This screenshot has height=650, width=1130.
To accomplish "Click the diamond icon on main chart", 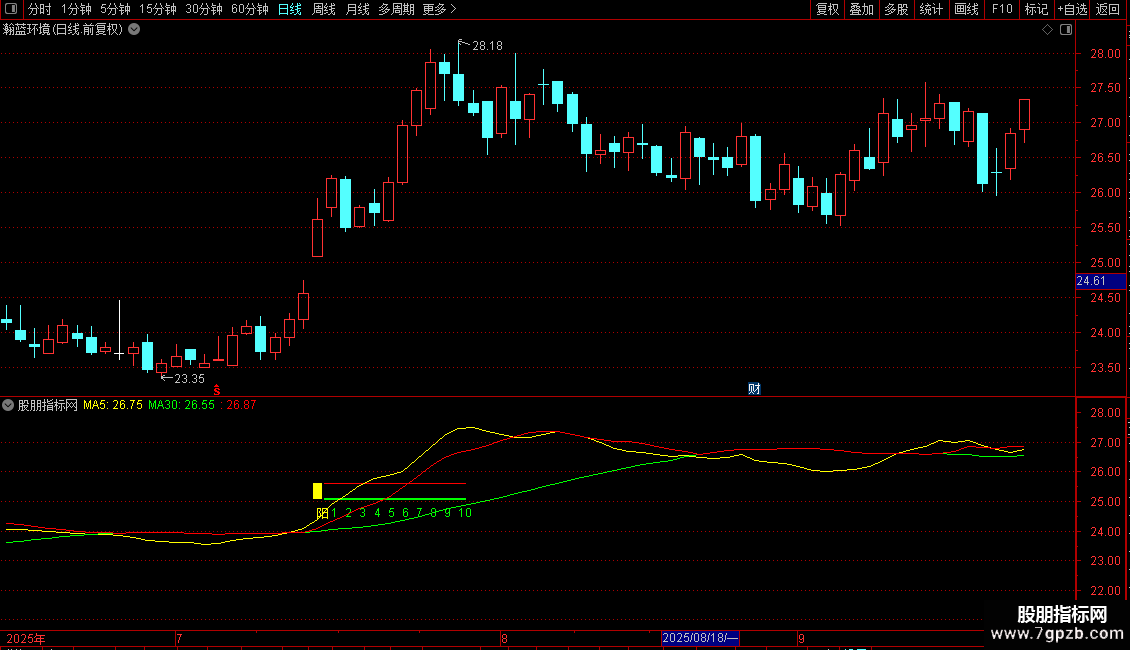I will pyautogui.click(x=1048, y=30).
